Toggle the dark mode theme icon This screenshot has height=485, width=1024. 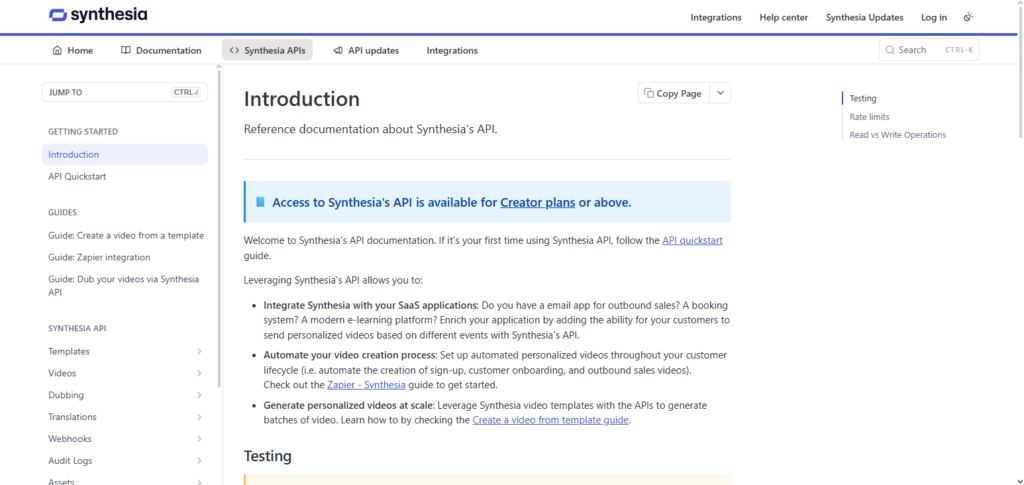[968, 17]
